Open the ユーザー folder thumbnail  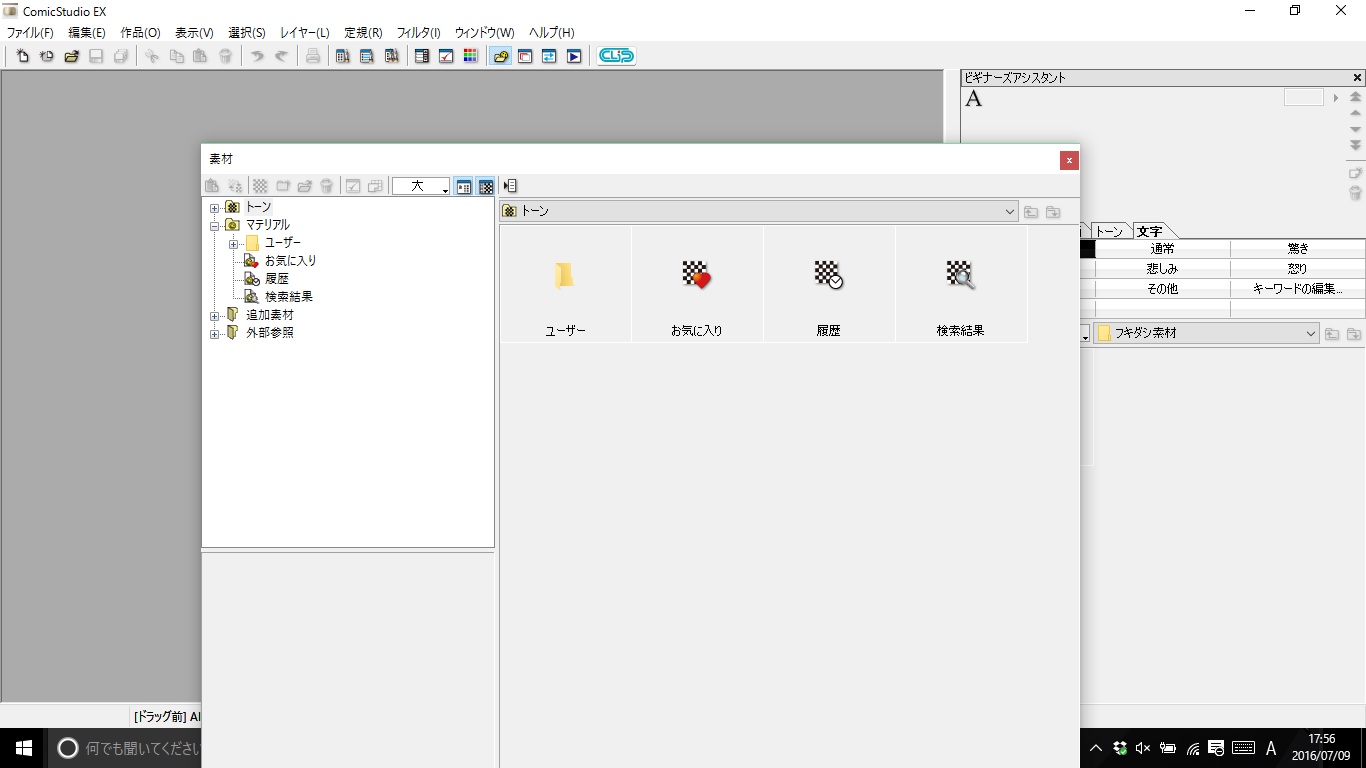click(x=565, y=285)
